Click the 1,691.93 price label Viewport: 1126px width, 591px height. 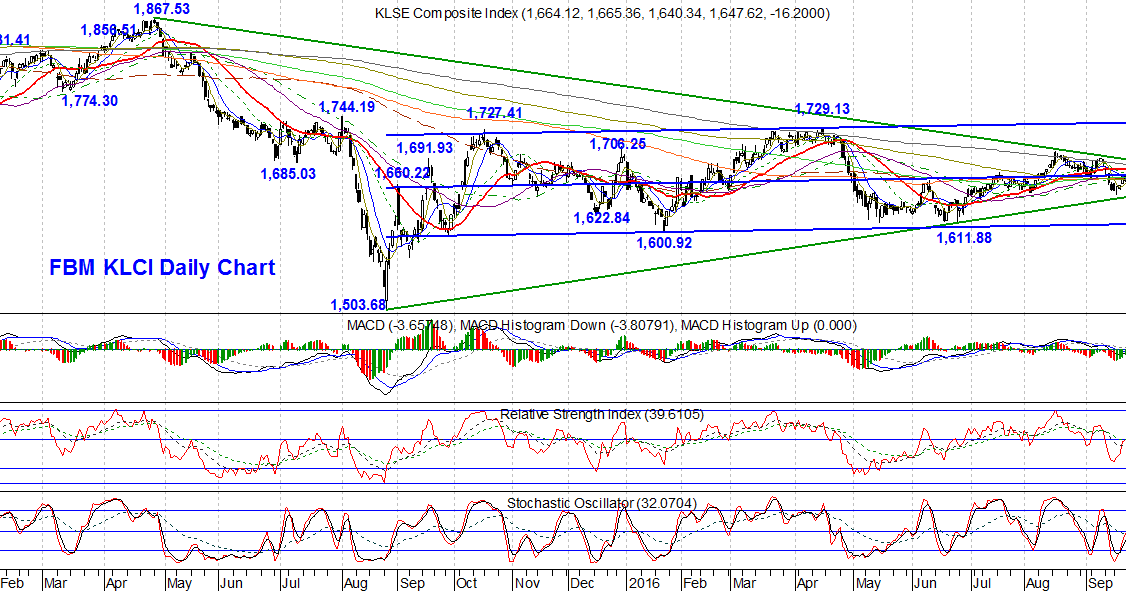tap(424, 148)
